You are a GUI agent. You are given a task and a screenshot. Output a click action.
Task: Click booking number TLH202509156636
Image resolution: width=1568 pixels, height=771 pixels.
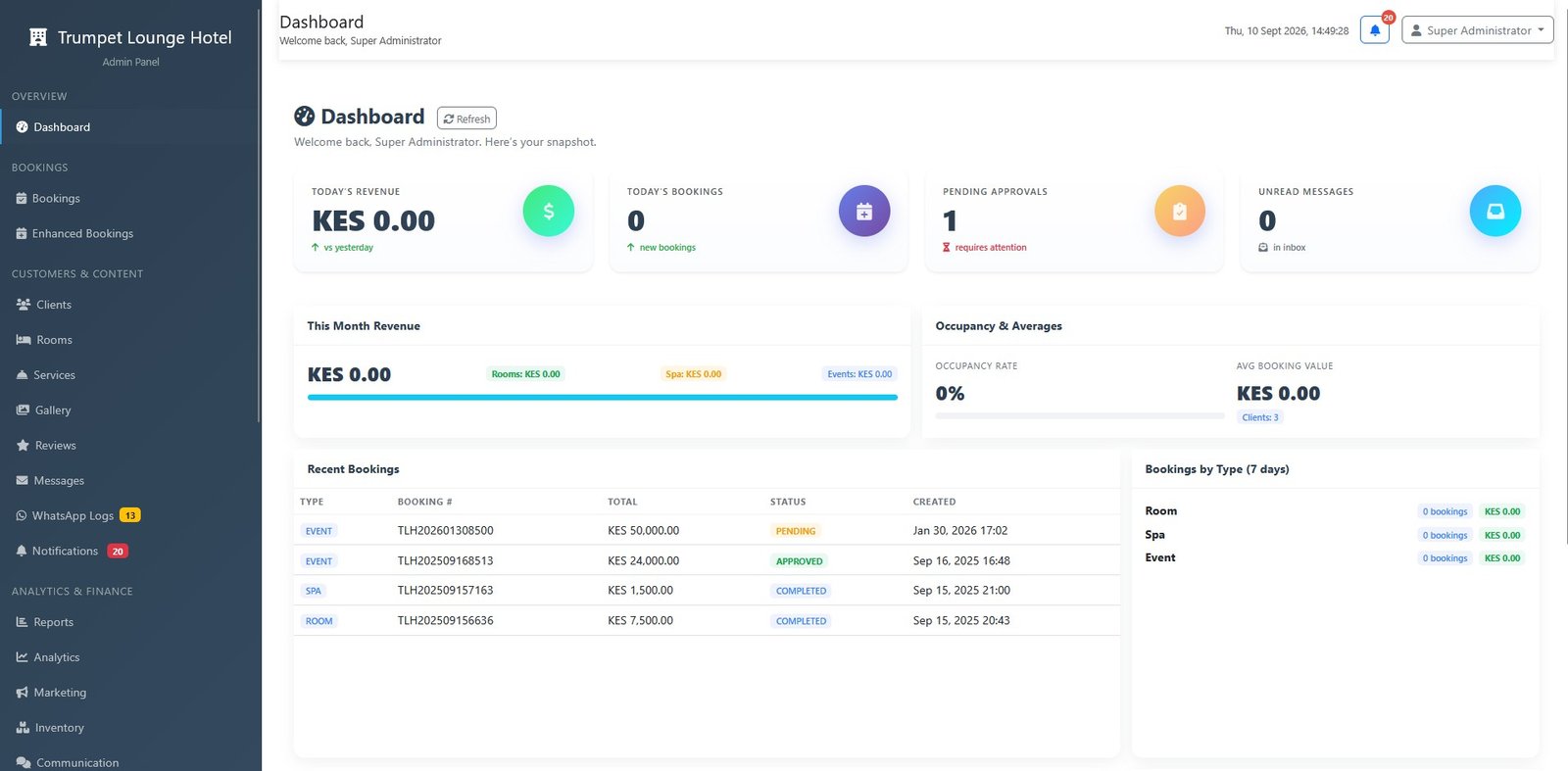point(446,621)
